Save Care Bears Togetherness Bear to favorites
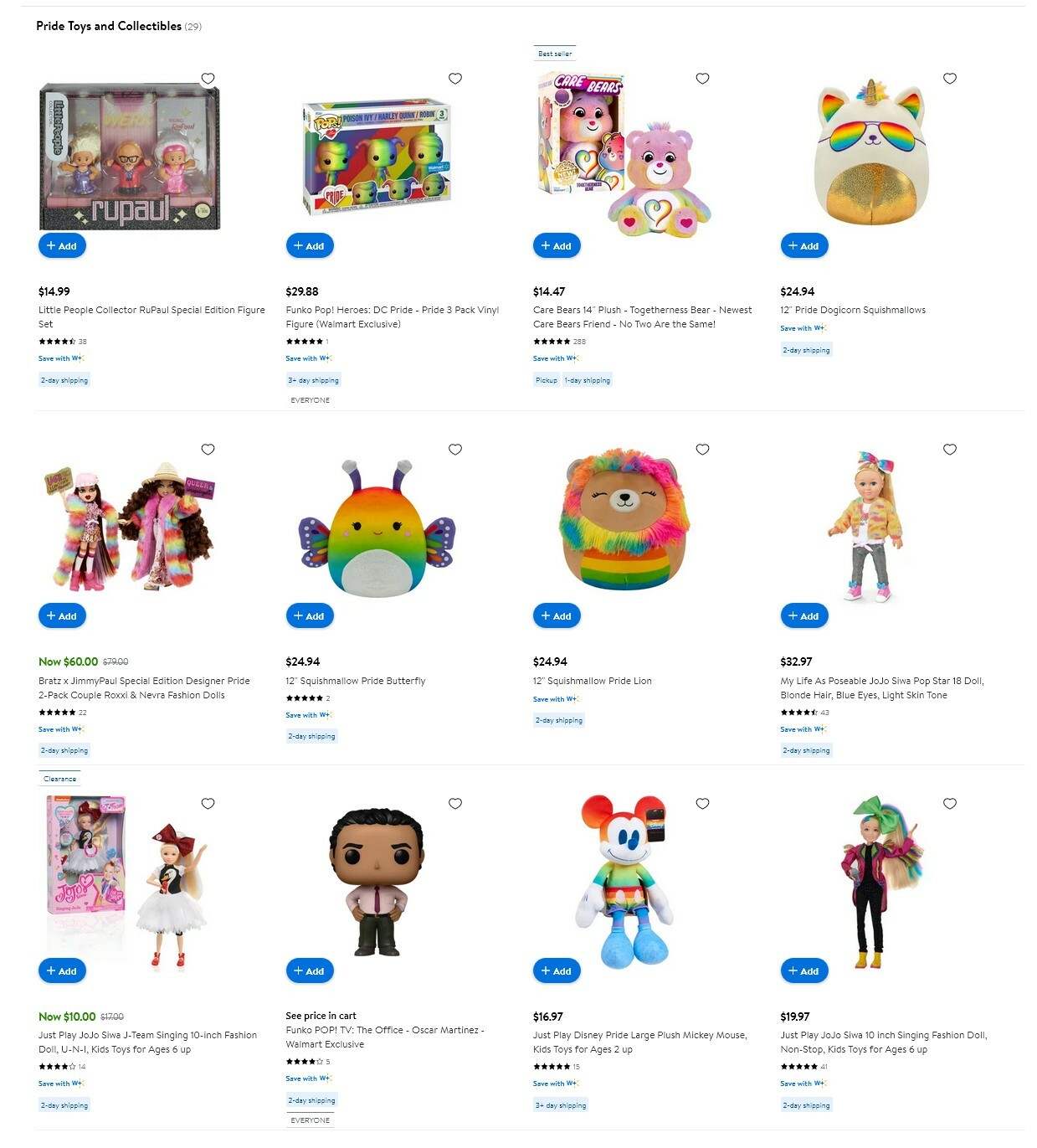 coord(702,79)
